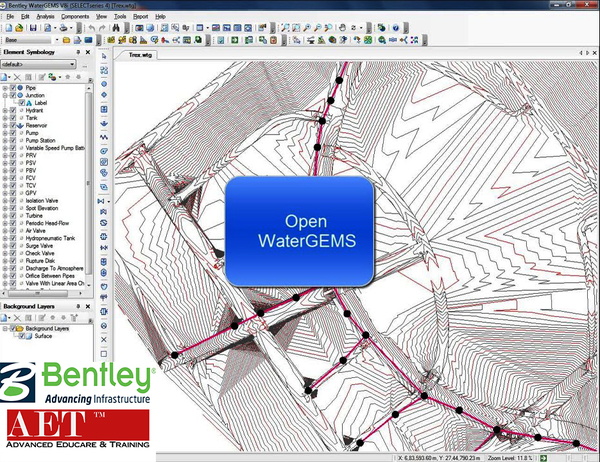Open the <default> symbology dropdown
The height and width of the screenshot is (462, 600).
point(72,64)
